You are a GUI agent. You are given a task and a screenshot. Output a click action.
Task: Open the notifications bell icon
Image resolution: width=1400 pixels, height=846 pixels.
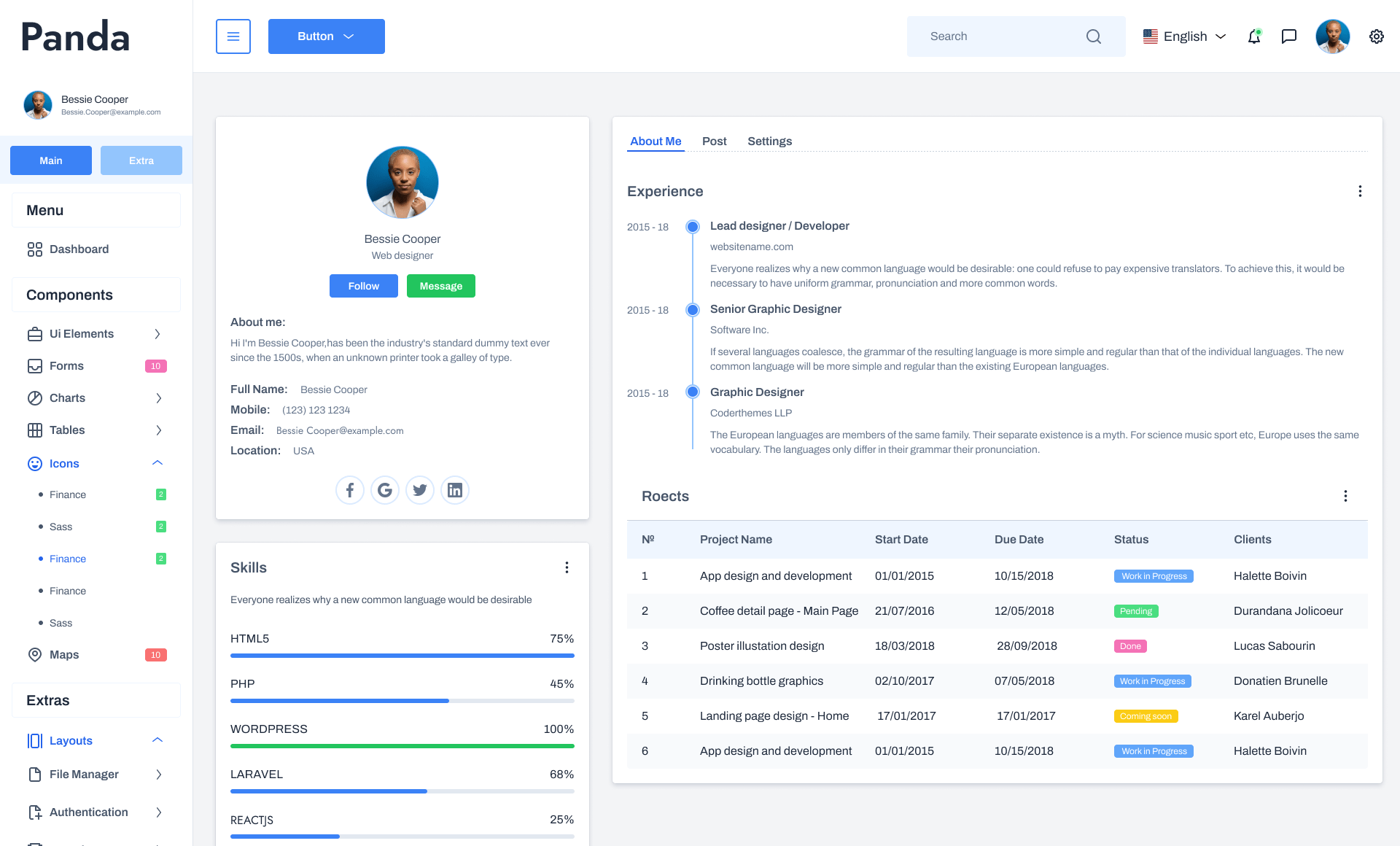point(1254,36)
